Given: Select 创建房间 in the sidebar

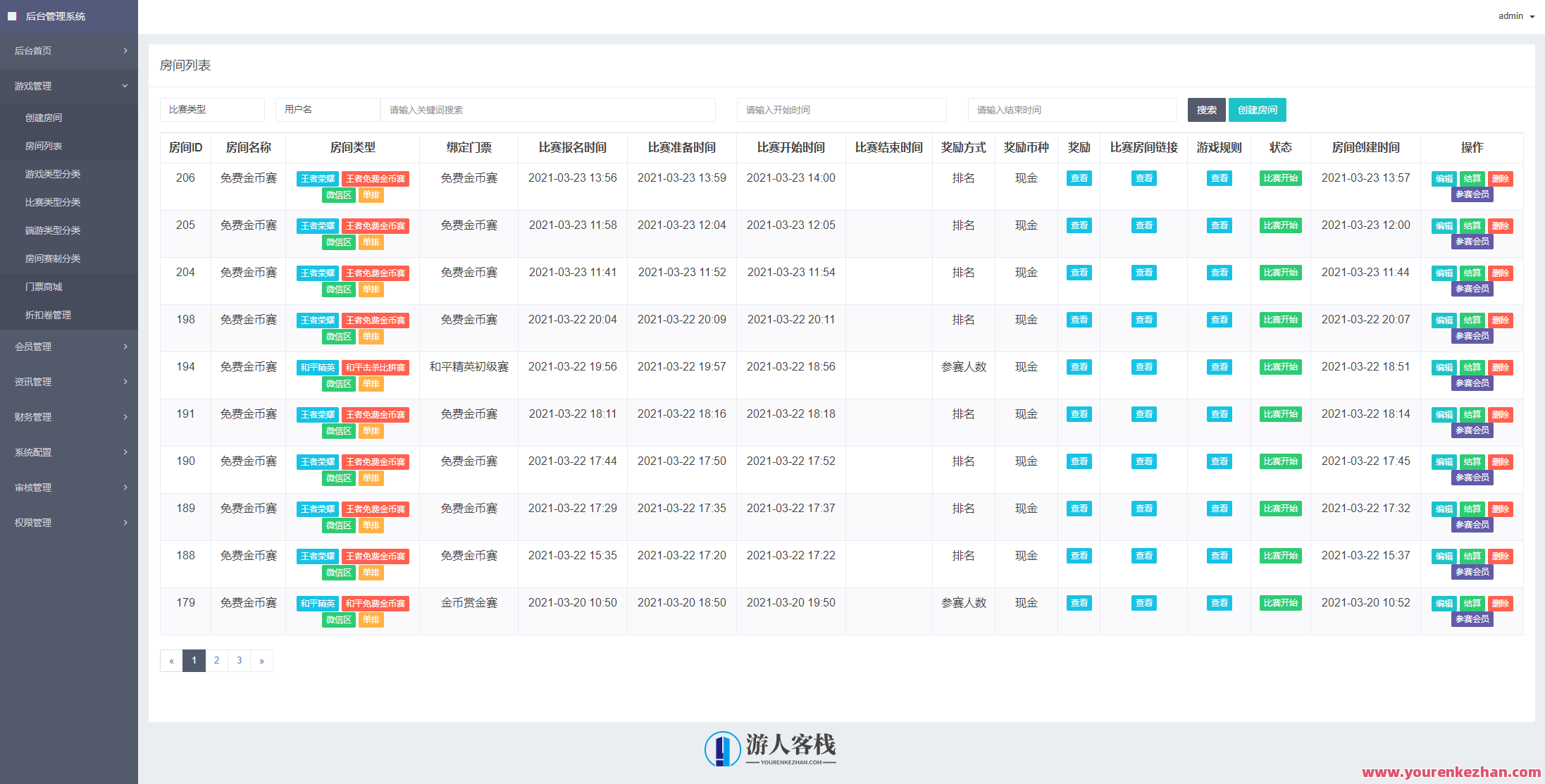Looking at the screenshot, I should point(68,117).
